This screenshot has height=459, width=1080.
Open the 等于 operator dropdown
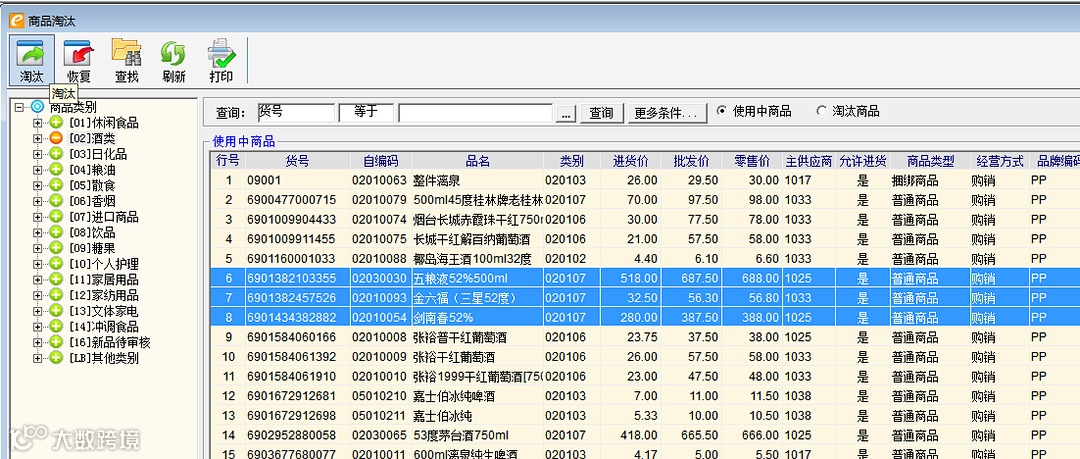[x=366, y=112]
